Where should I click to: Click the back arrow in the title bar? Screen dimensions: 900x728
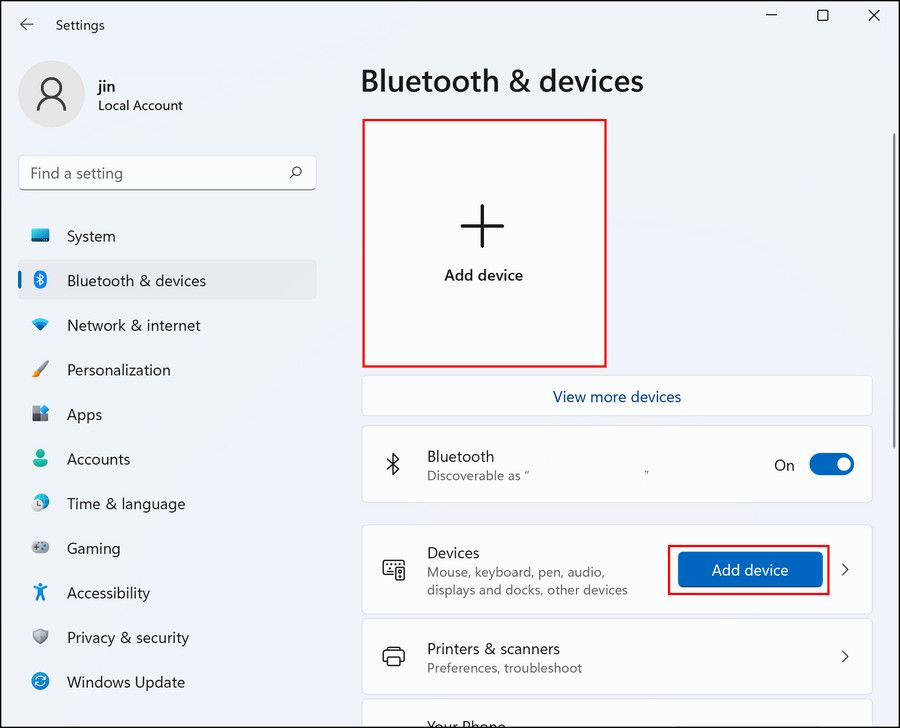[26, 25]
